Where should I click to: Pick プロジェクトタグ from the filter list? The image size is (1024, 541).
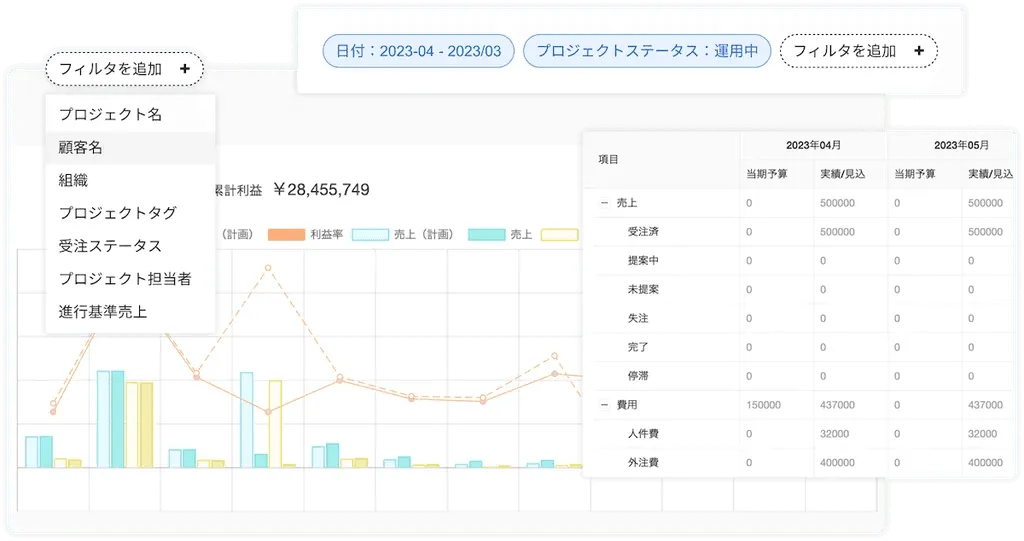pyautogui.click(x=117, y=213)
